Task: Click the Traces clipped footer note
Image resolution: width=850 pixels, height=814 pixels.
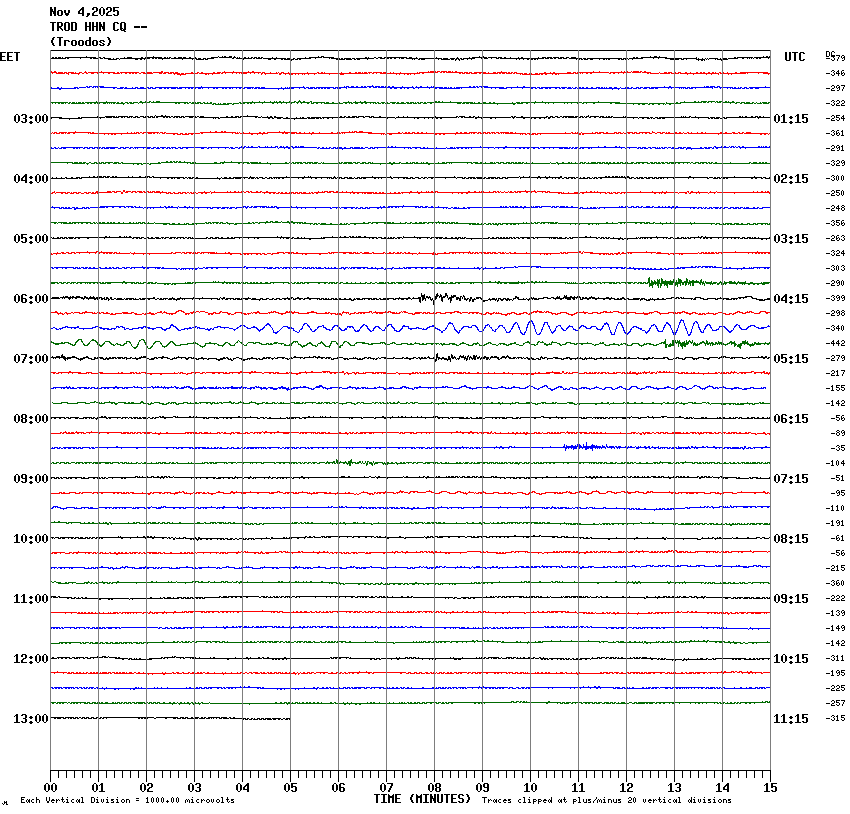Action: point(606,800)
